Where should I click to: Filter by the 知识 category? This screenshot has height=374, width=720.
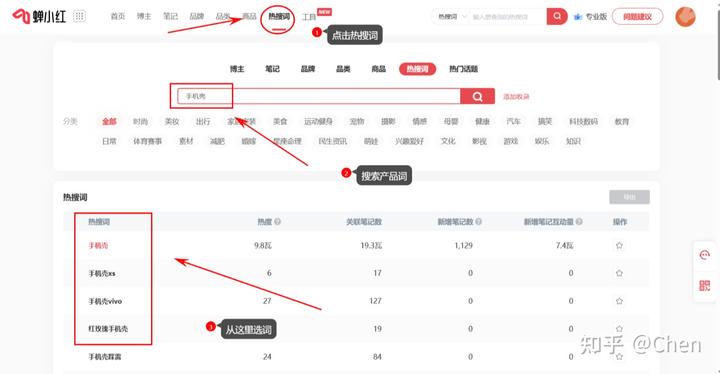click(573, 142)
